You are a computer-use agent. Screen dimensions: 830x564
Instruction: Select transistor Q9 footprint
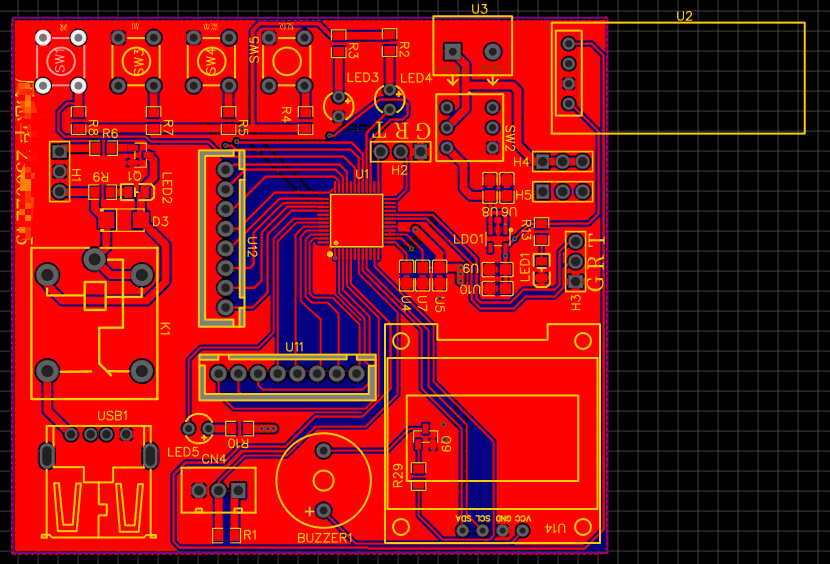426,436
